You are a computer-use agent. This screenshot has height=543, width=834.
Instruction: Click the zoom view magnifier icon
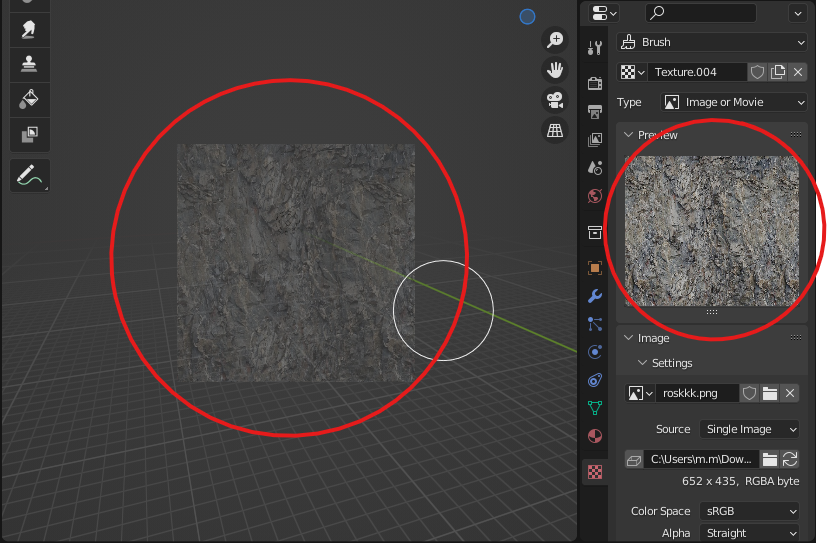coord(554,40)
